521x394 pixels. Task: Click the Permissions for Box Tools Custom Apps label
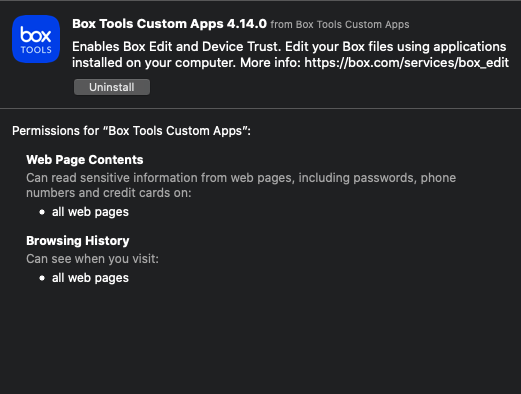[131, 131]
